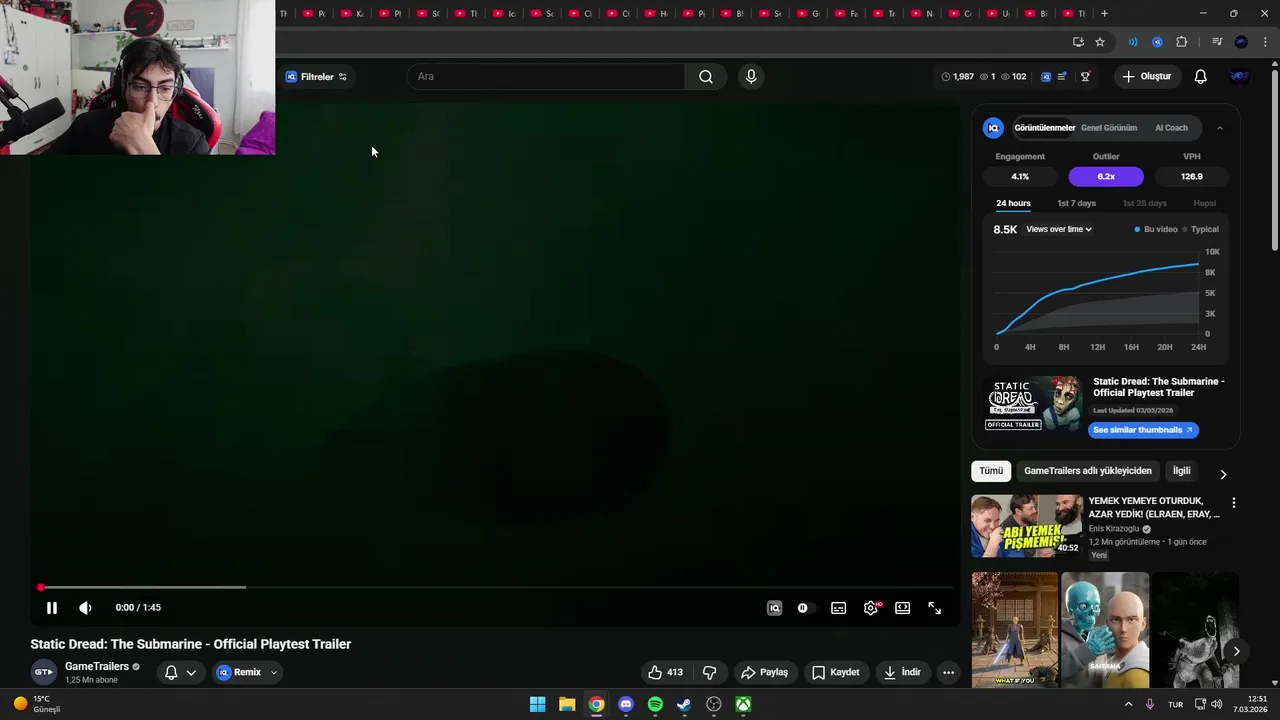
Task: Open Static Dread thumbnail in vidIQ panel
Action: click(1034, 403)
